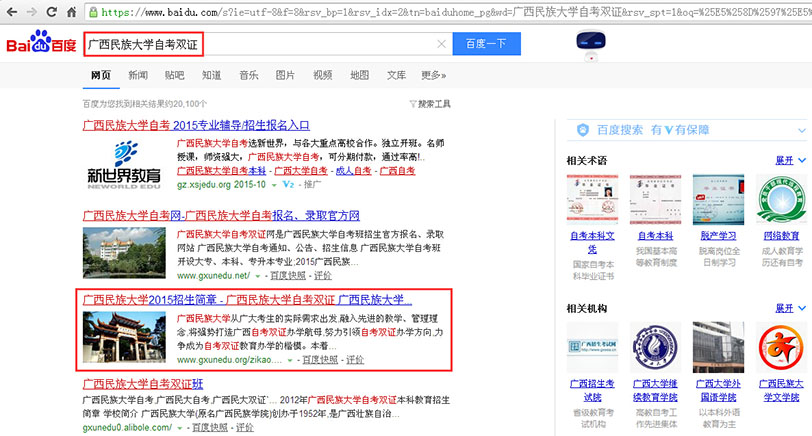This screenshot has width=812, height=436.
Task: Open result 广西民族大学2015招生简章
Action: click(248, 300)
